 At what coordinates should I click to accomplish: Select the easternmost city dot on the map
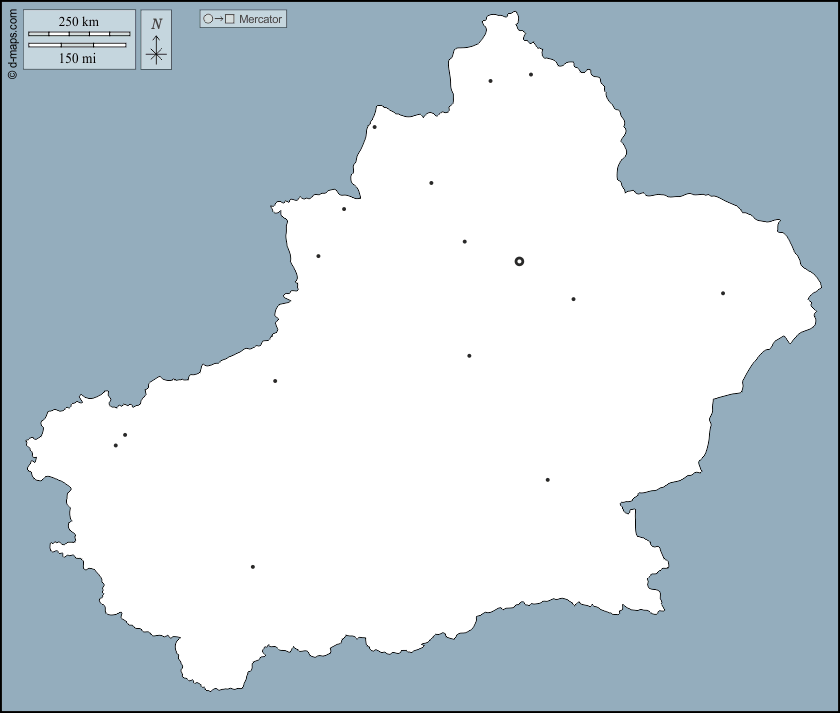point(723,293)
